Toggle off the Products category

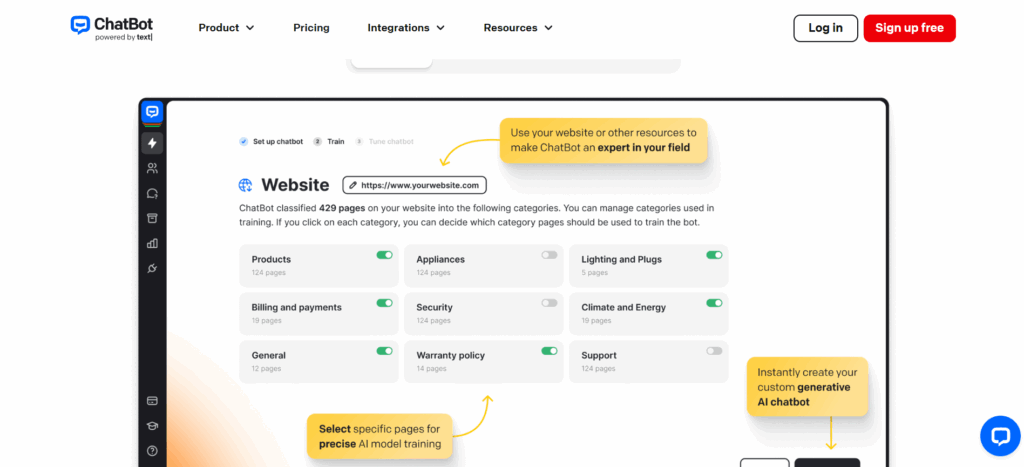[x=384, y=255]
